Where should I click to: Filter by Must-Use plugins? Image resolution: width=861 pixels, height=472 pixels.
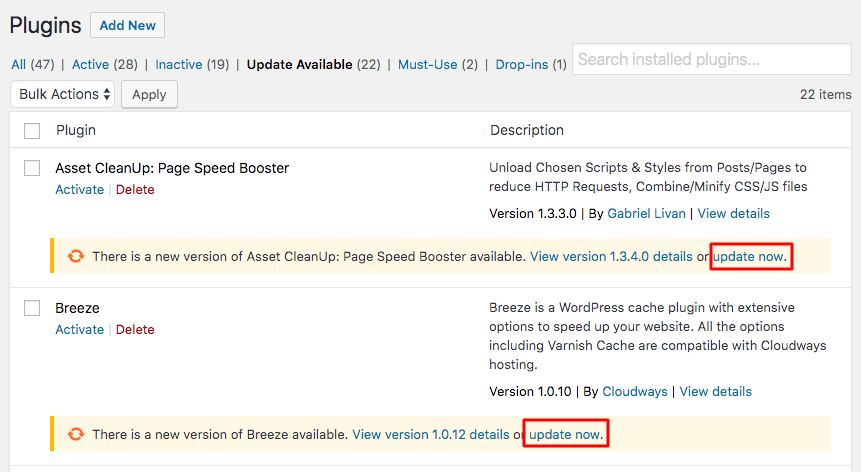click(x=427, y=64)
